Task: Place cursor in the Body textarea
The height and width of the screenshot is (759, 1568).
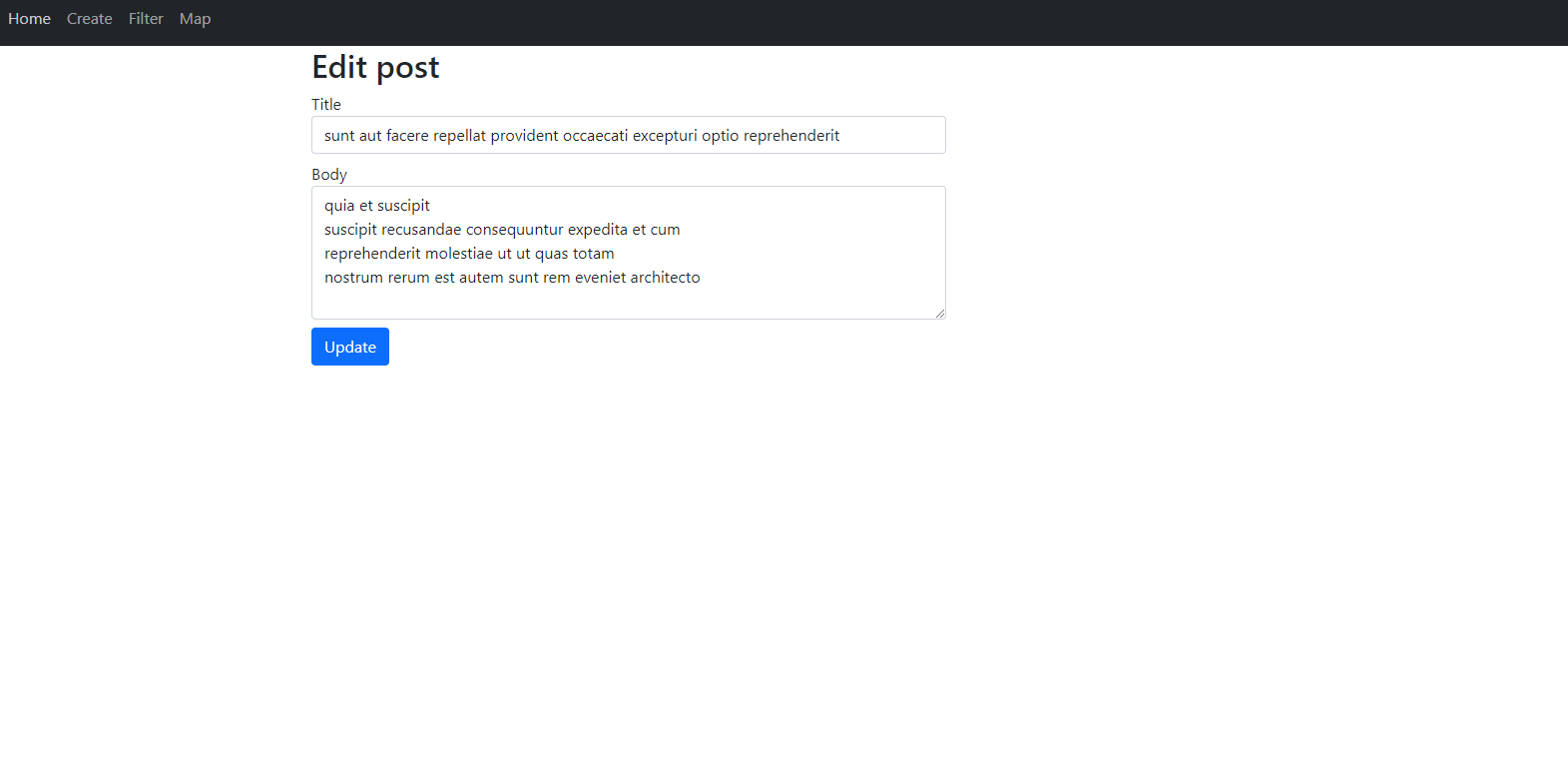Action: pyautogui.click(x=628, y=252)
